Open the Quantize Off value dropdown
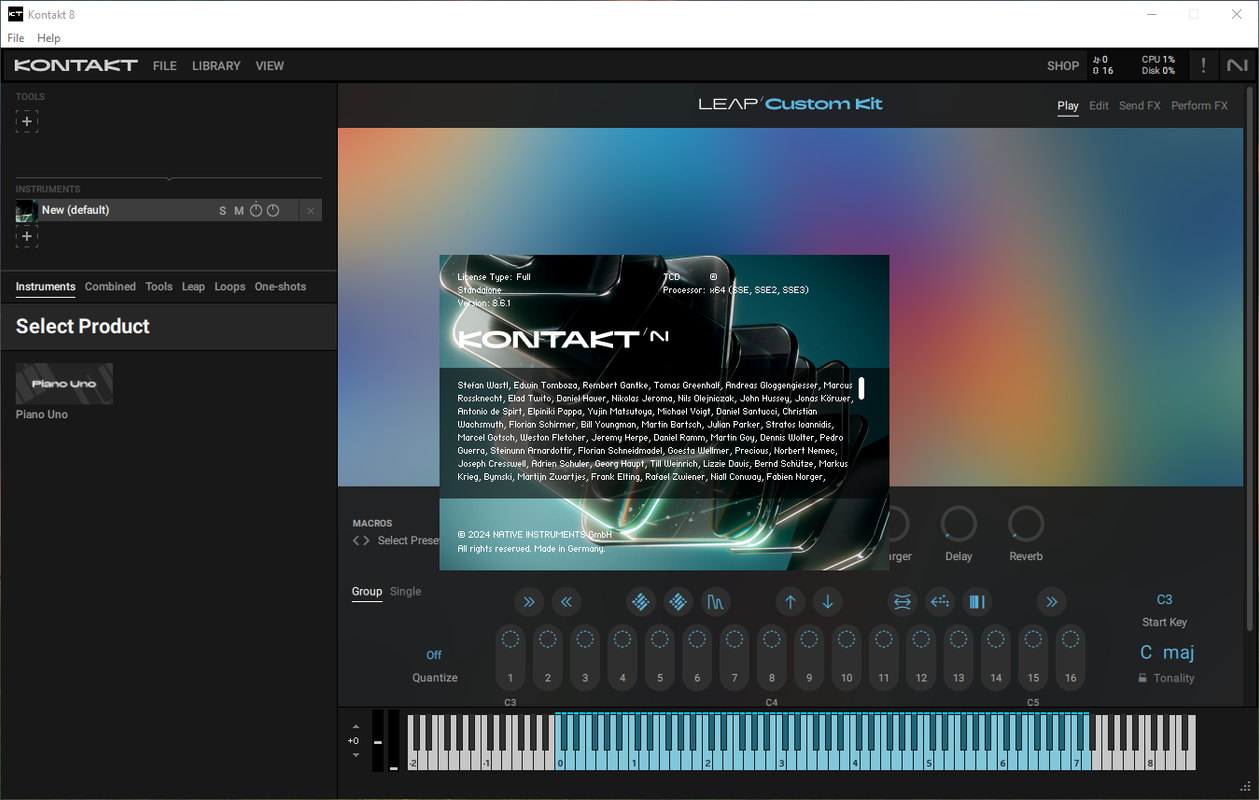Image resolution: width=1259 pixels, height=800 pixels. 434,655
